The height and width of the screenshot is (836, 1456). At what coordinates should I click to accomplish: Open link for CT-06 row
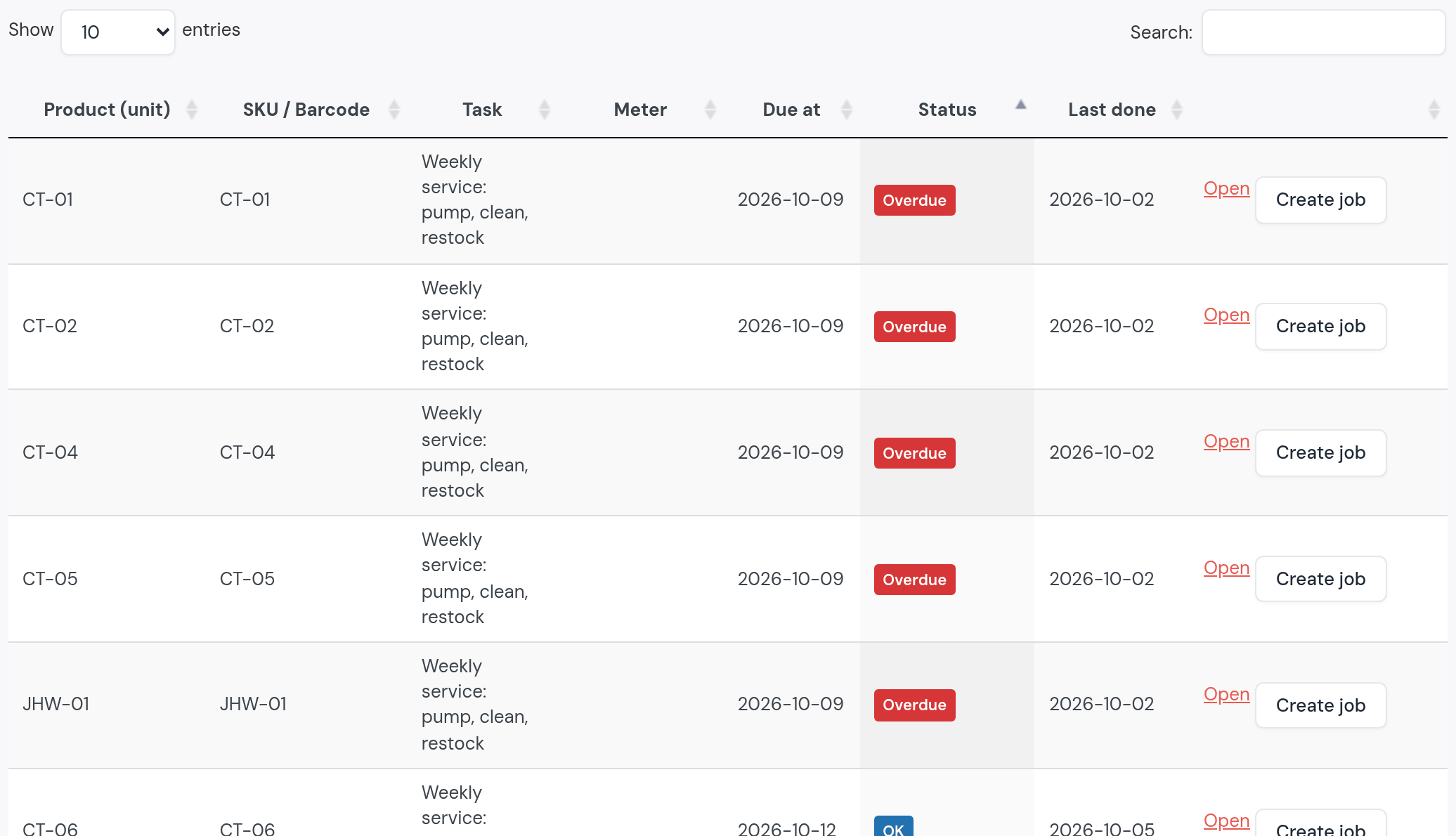(1226, 821)
